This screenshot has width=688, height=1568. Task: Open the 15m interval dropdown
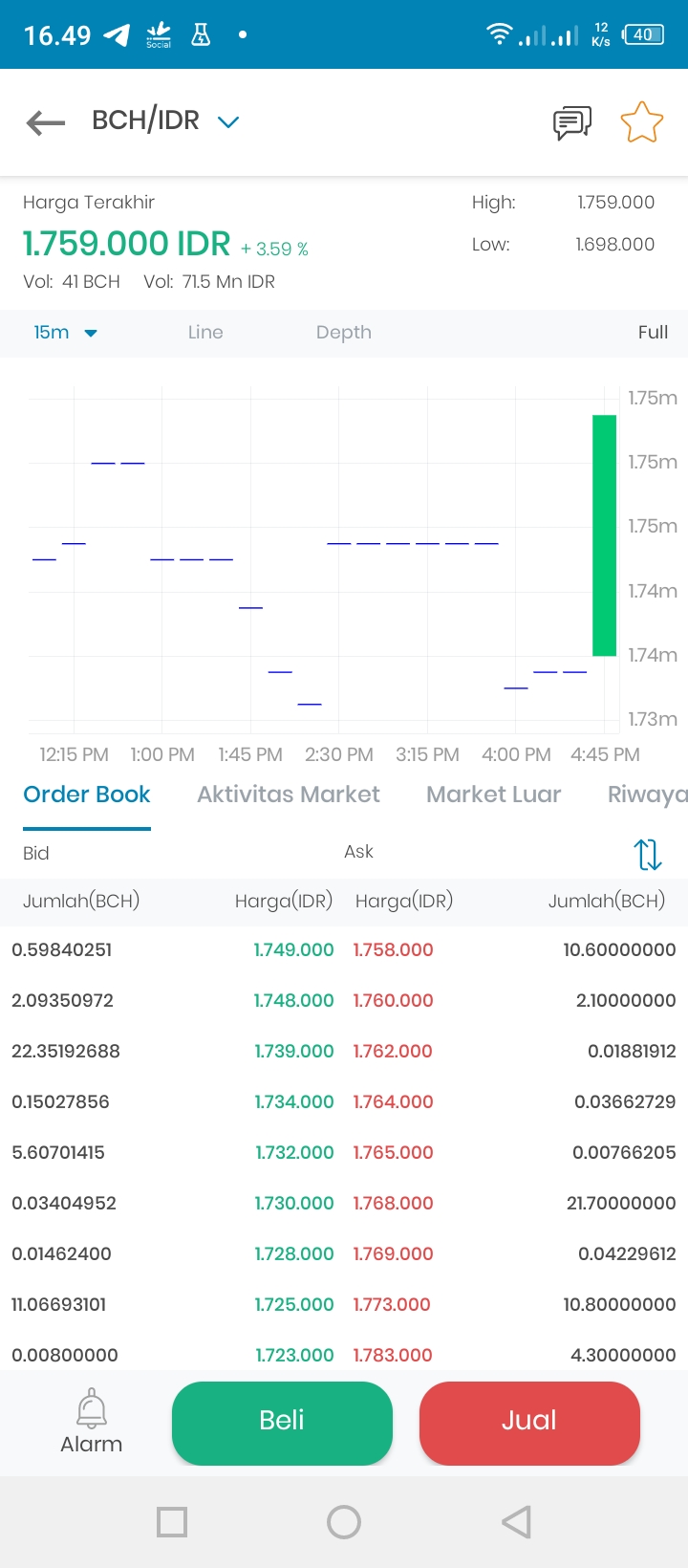pyautogui.click(x=66, y=332)
